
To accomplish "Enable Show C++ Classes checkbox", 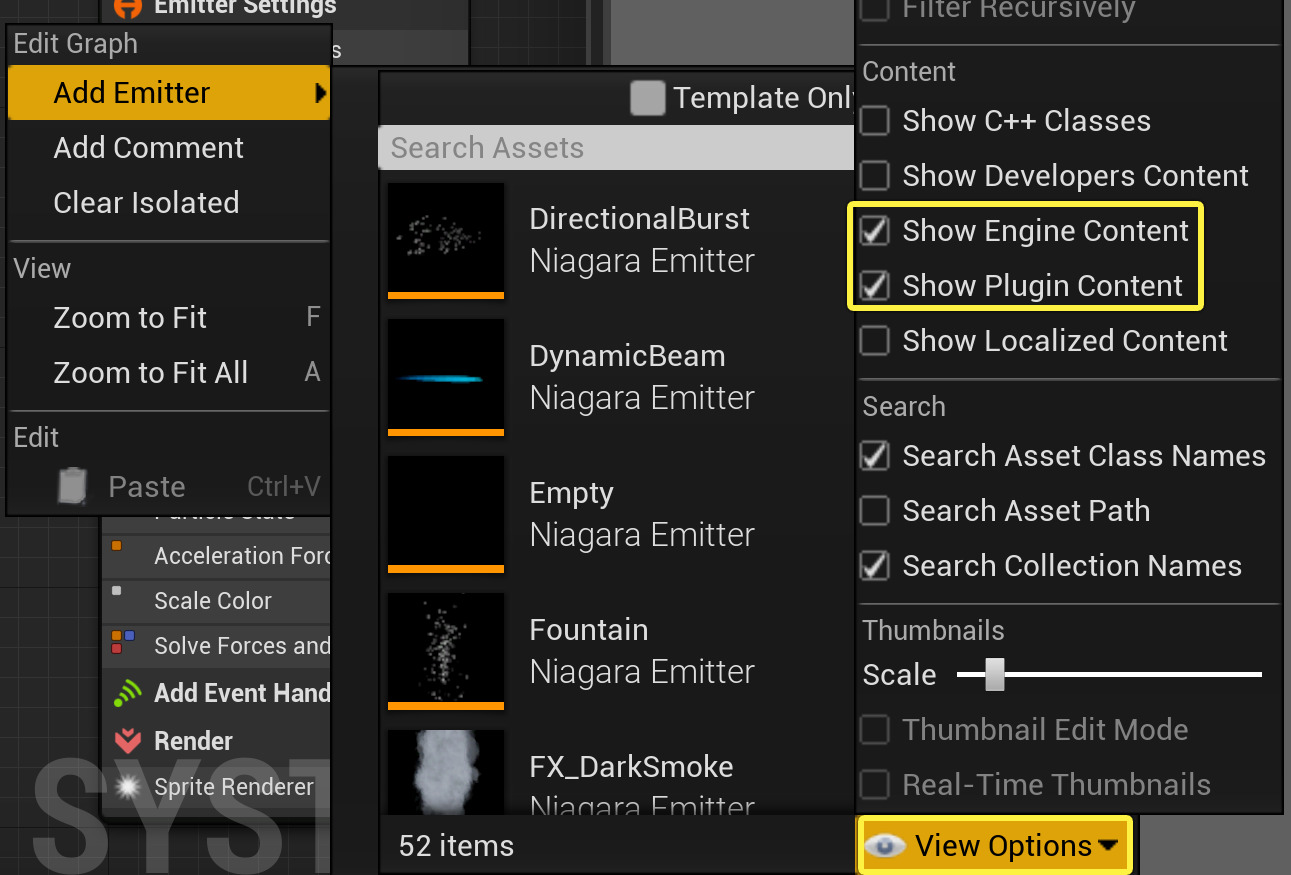I will coord(875,121).
